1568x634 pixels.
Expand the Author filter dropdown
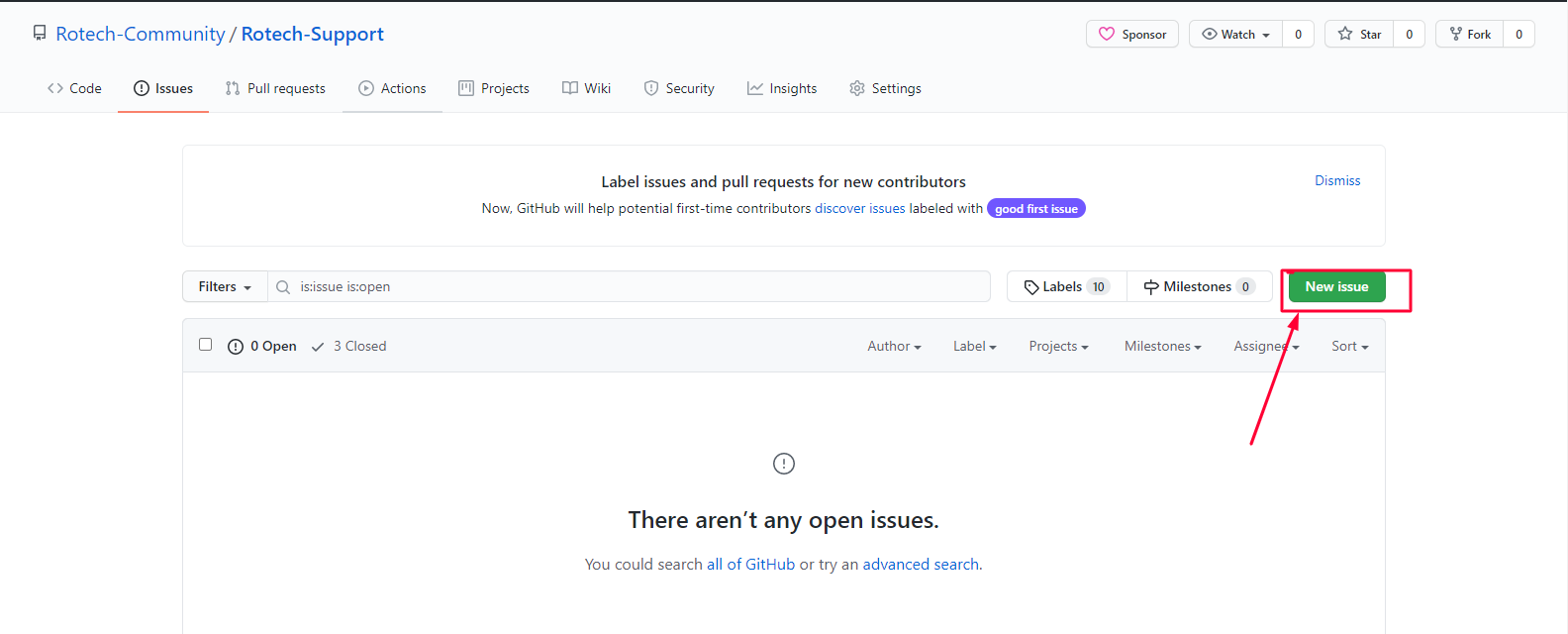894,346
